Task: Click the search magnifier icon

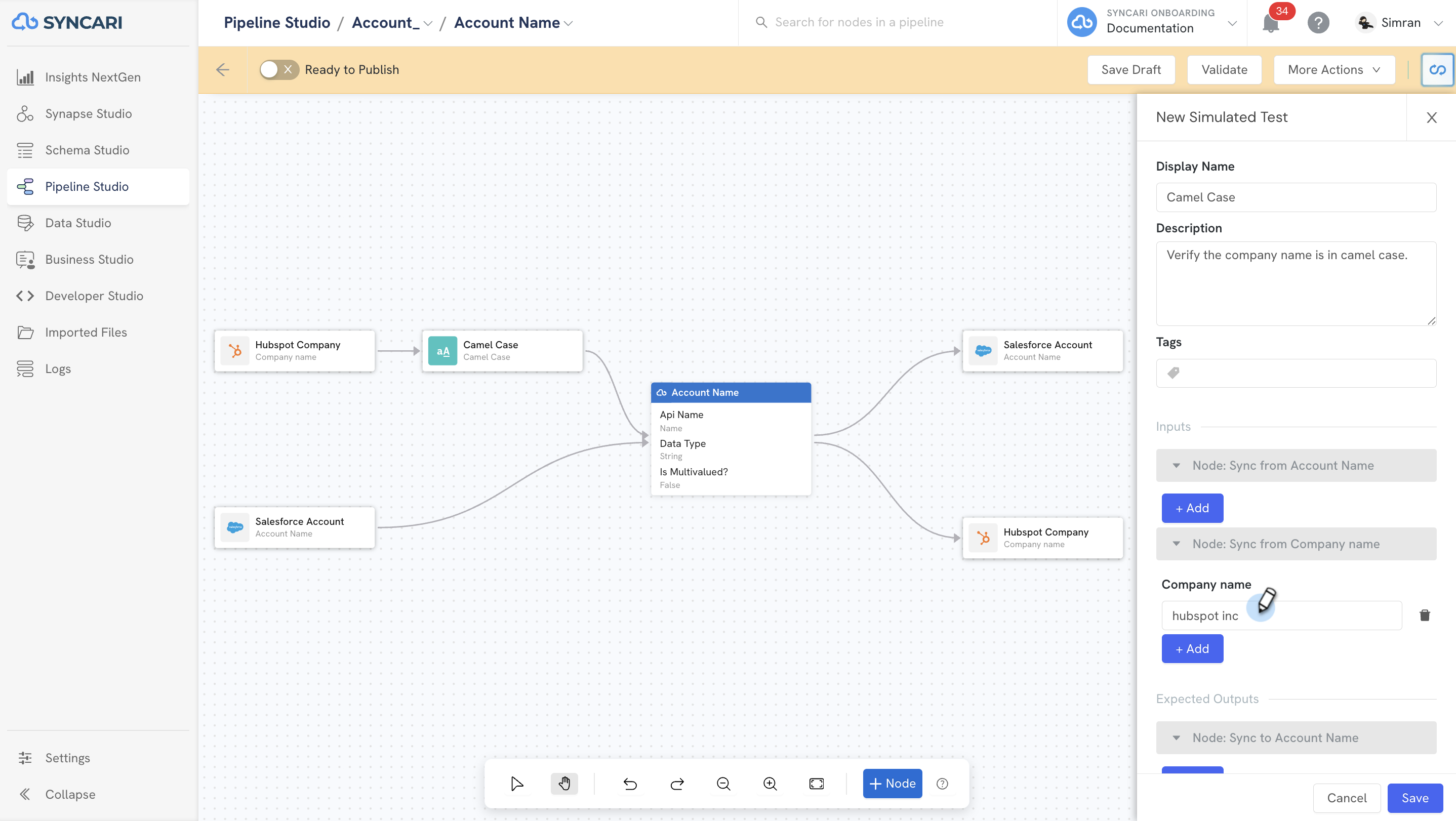Action: click(761, 22)
